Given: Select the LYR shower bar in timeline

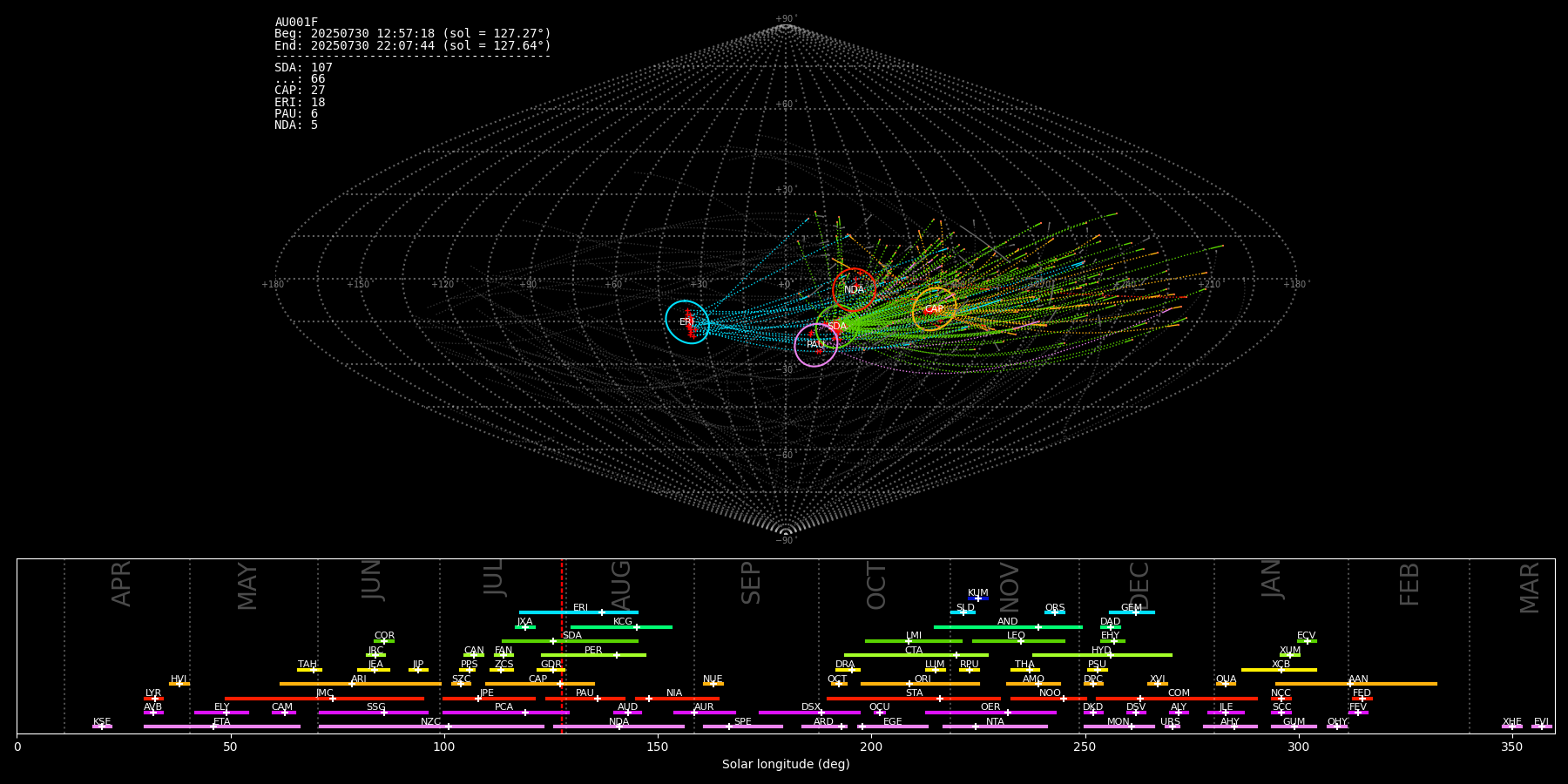Looking at the screenshot, I should click(x=153, y=698).
